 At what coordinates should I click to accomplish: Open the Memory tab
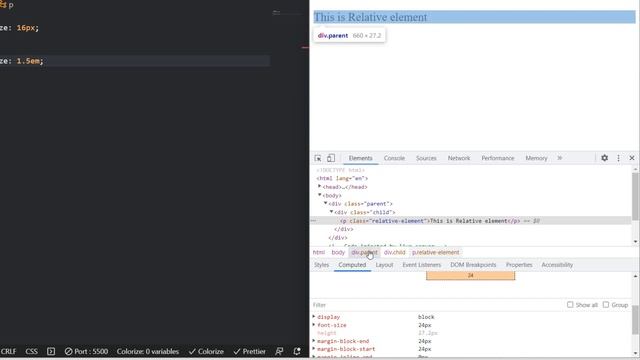pos(536,158)
